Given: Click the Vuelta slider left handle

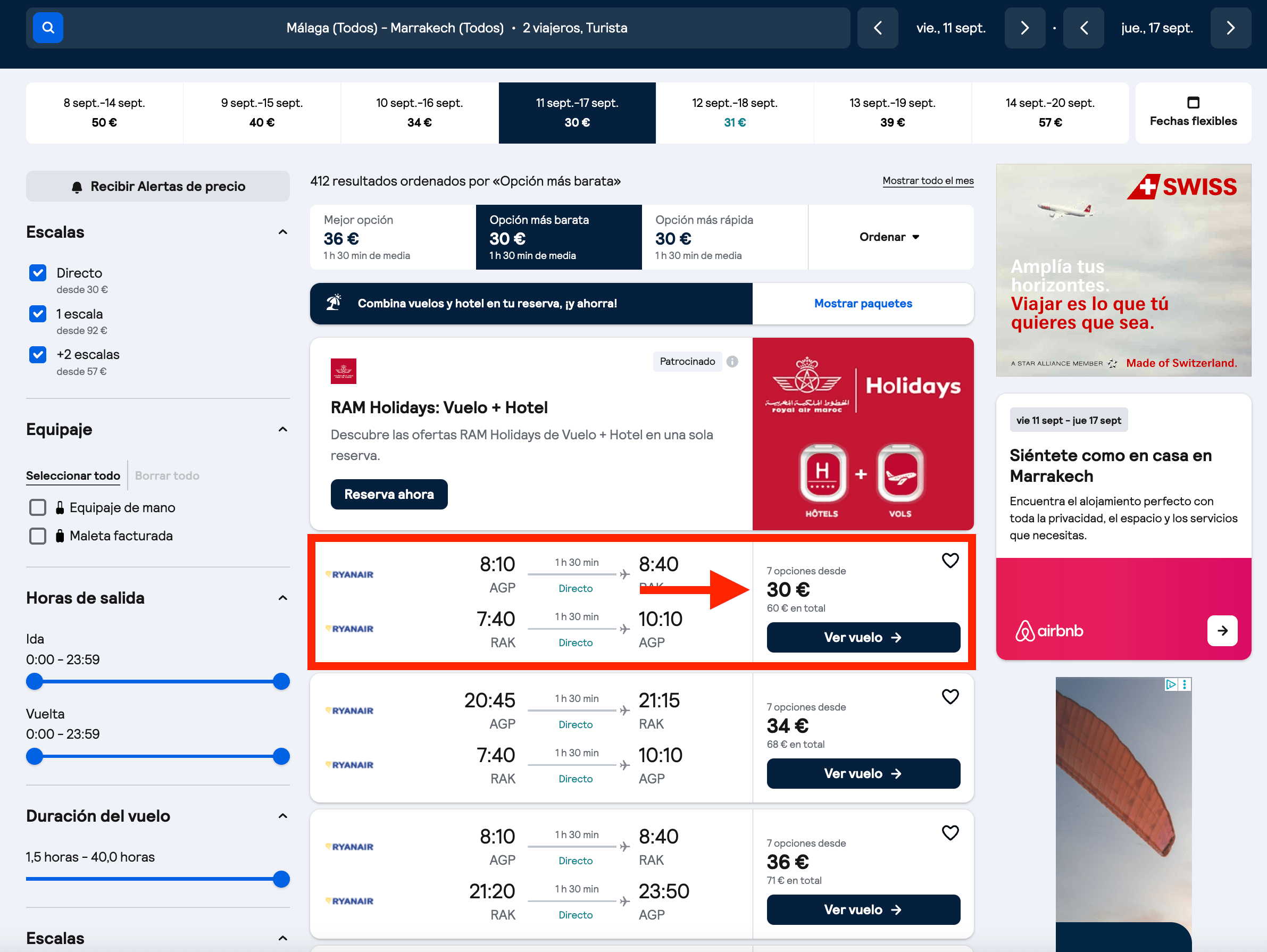Looking at the screenshot, I should tap(35, 757).
